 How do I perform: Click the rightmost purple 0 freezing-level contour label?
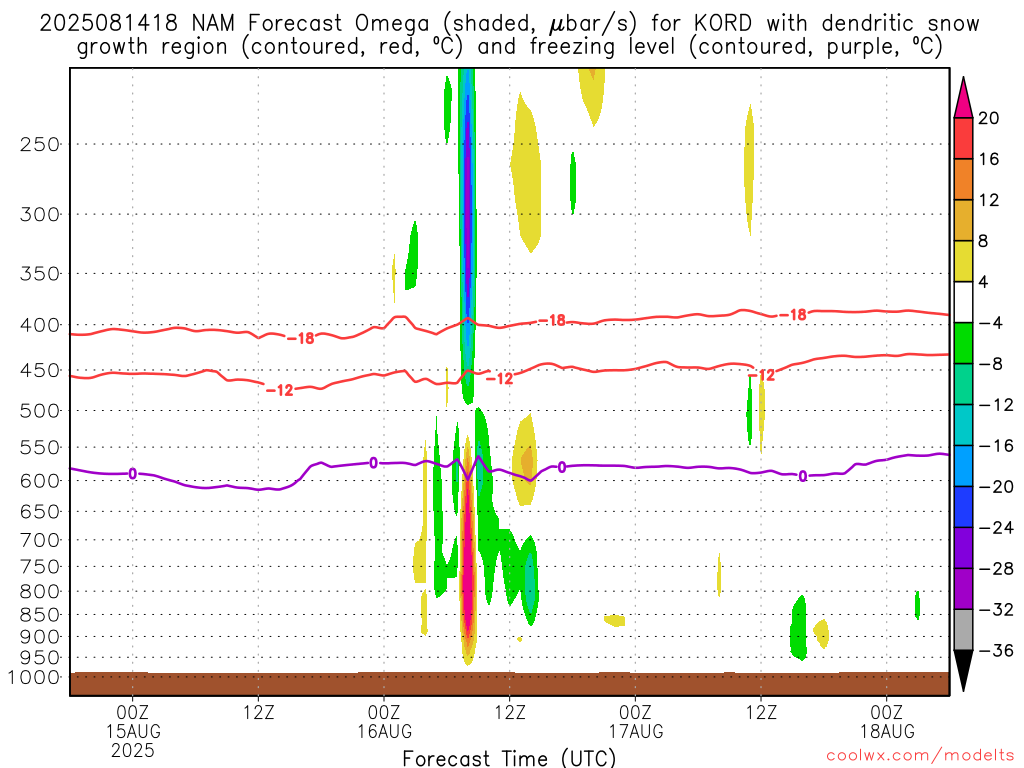[x=803, y=477]
